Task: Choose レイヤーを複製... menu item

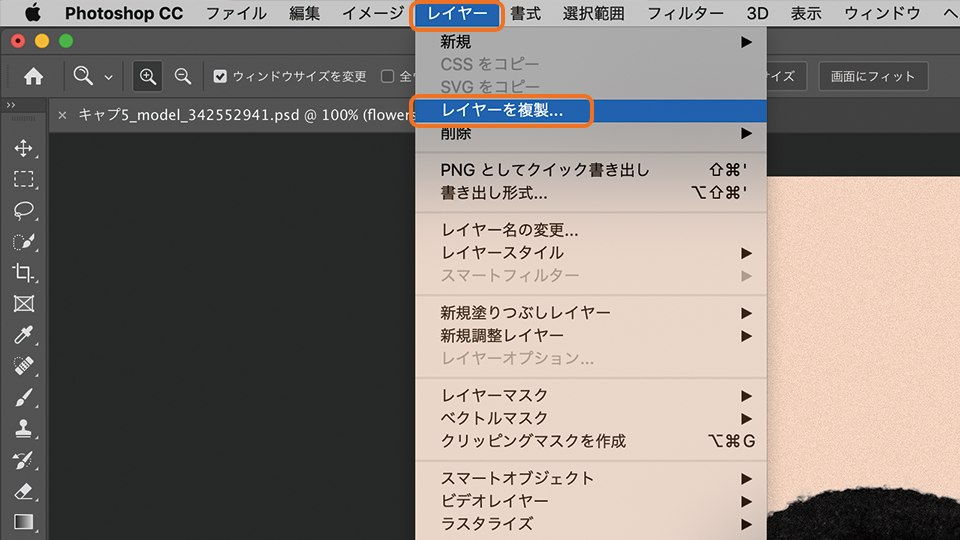Action: pyautogui.click(x=591, y=111)
